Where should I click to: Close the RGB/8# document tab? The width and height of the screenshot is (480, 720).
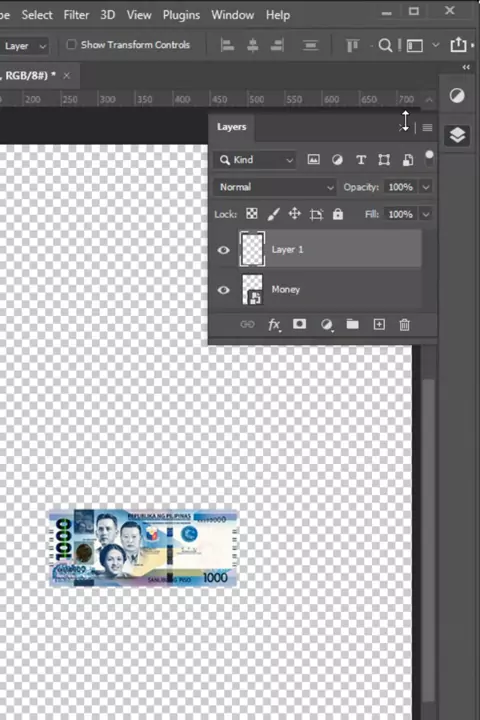67,76
